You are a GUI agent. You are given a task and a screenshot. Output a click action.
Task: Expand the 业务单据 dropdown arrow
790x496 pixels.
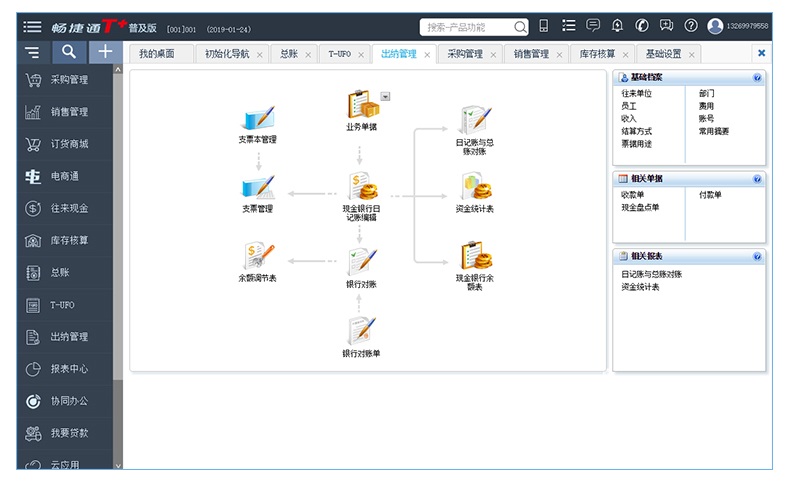point(386,96)
